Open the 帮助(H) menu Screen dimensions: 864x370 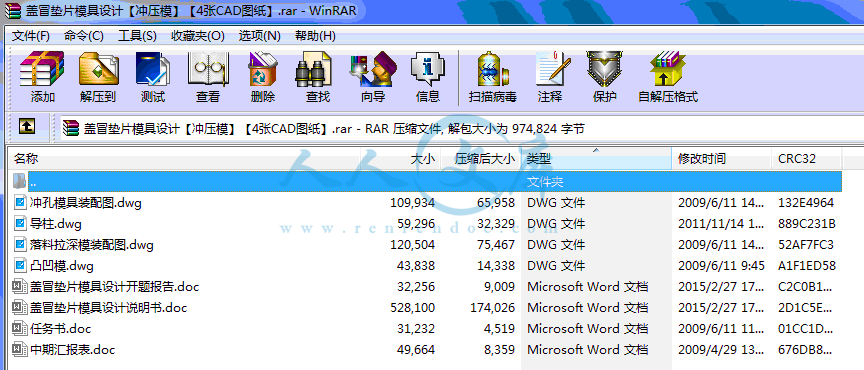click(315, 36)
